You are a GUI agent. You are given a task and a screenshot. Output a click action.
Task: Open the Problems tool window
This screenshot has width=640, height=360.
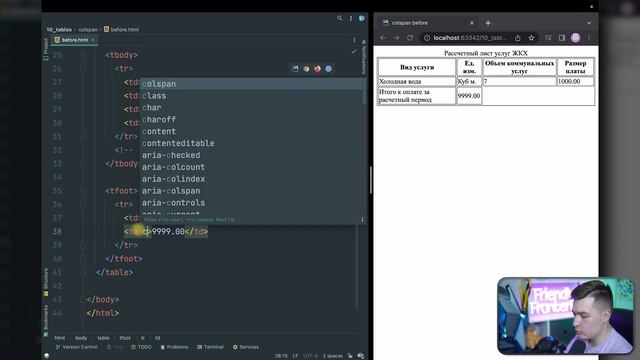174,347
